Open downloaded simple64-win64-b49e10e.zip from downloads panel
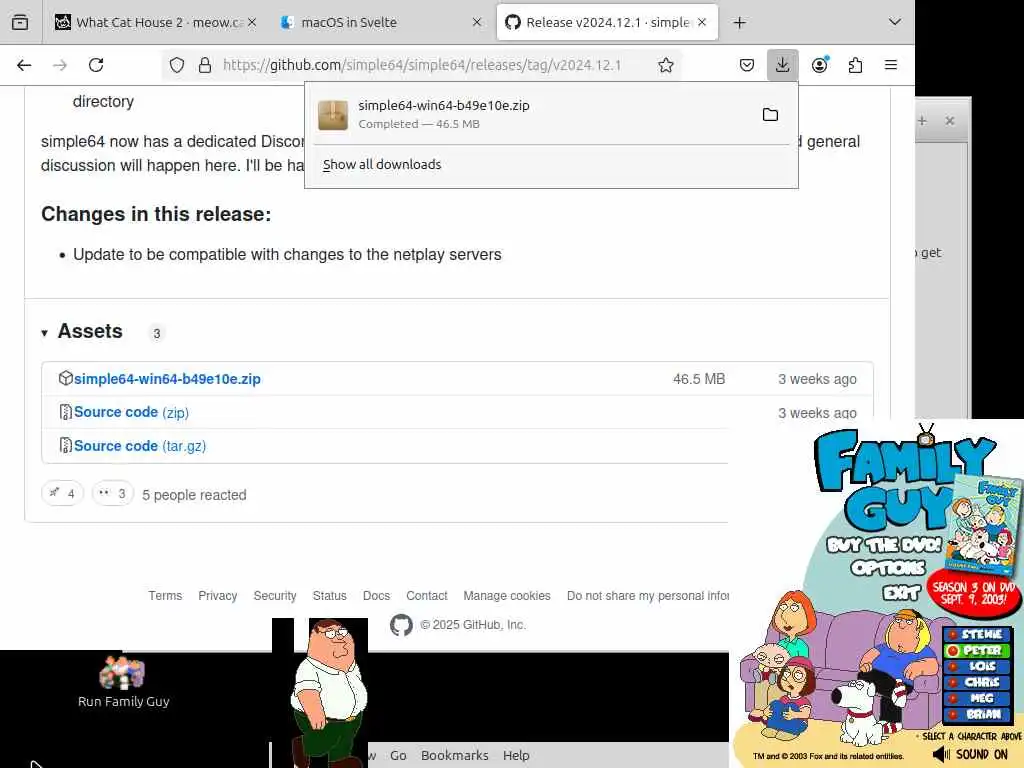 pos(529,114)
